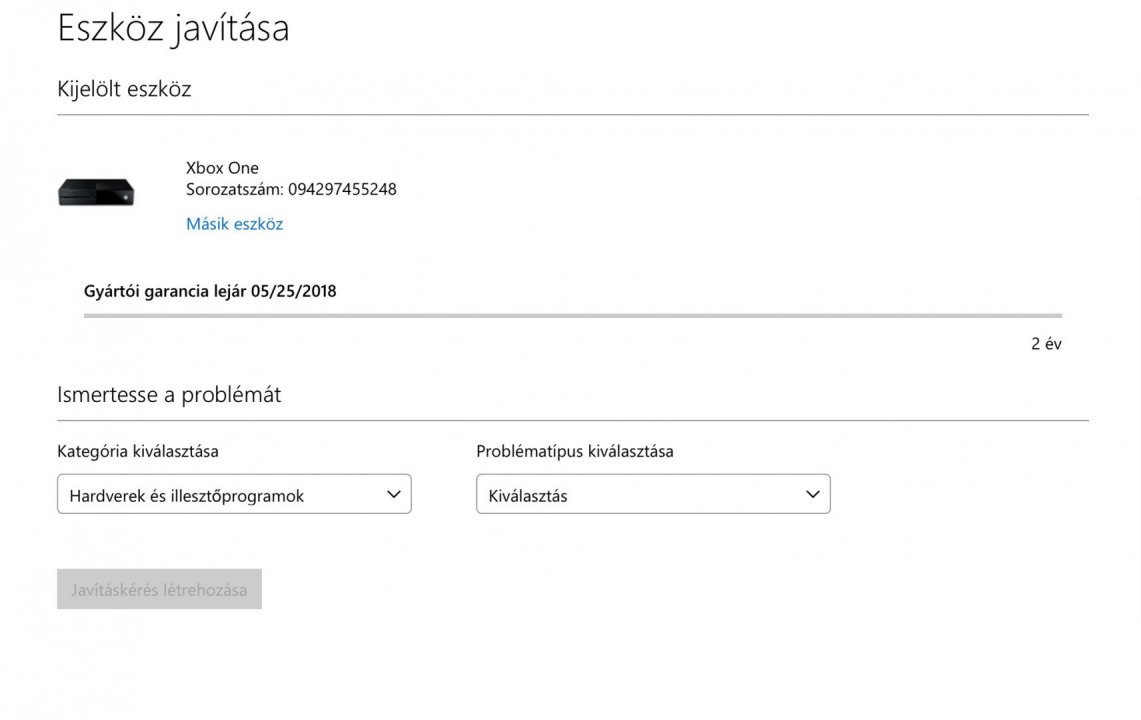Click the 'Ismertesse a problémát' section heading
The height and width of the screenshot is (720, 1141).
click(x=169, y=395)
